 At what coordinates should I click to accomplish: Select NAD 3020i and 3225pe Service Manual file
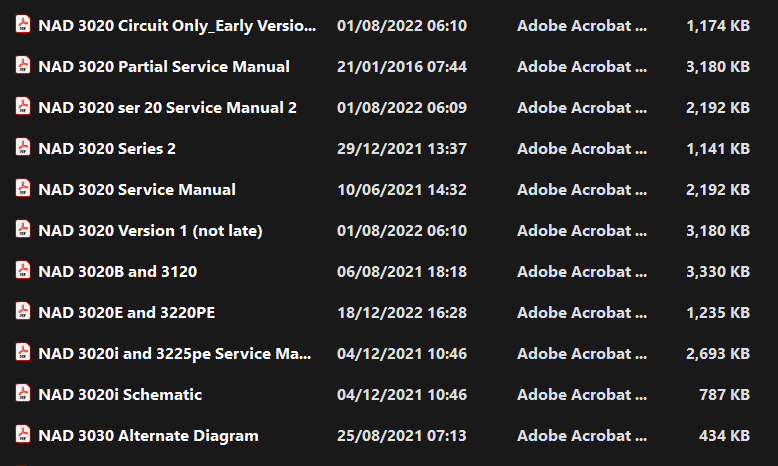coord(175,354)
